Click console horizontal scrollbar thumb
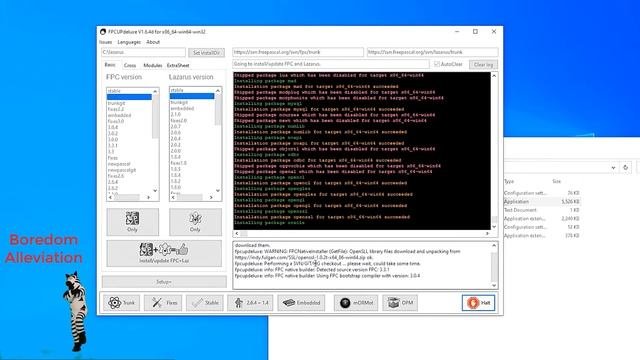640x360 pixels. [x=244, y=234]
